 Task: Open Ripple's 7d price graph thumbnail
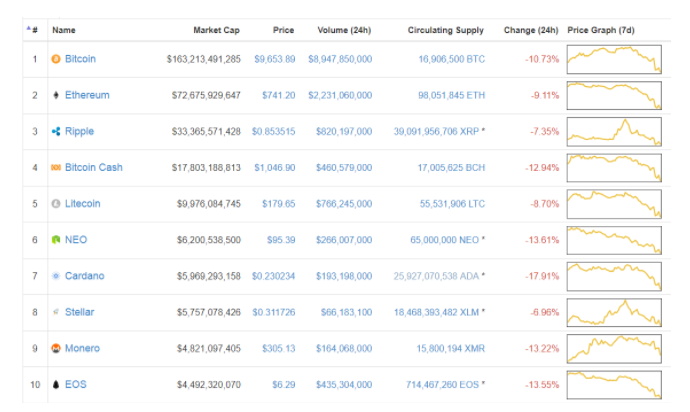[614, 132]
